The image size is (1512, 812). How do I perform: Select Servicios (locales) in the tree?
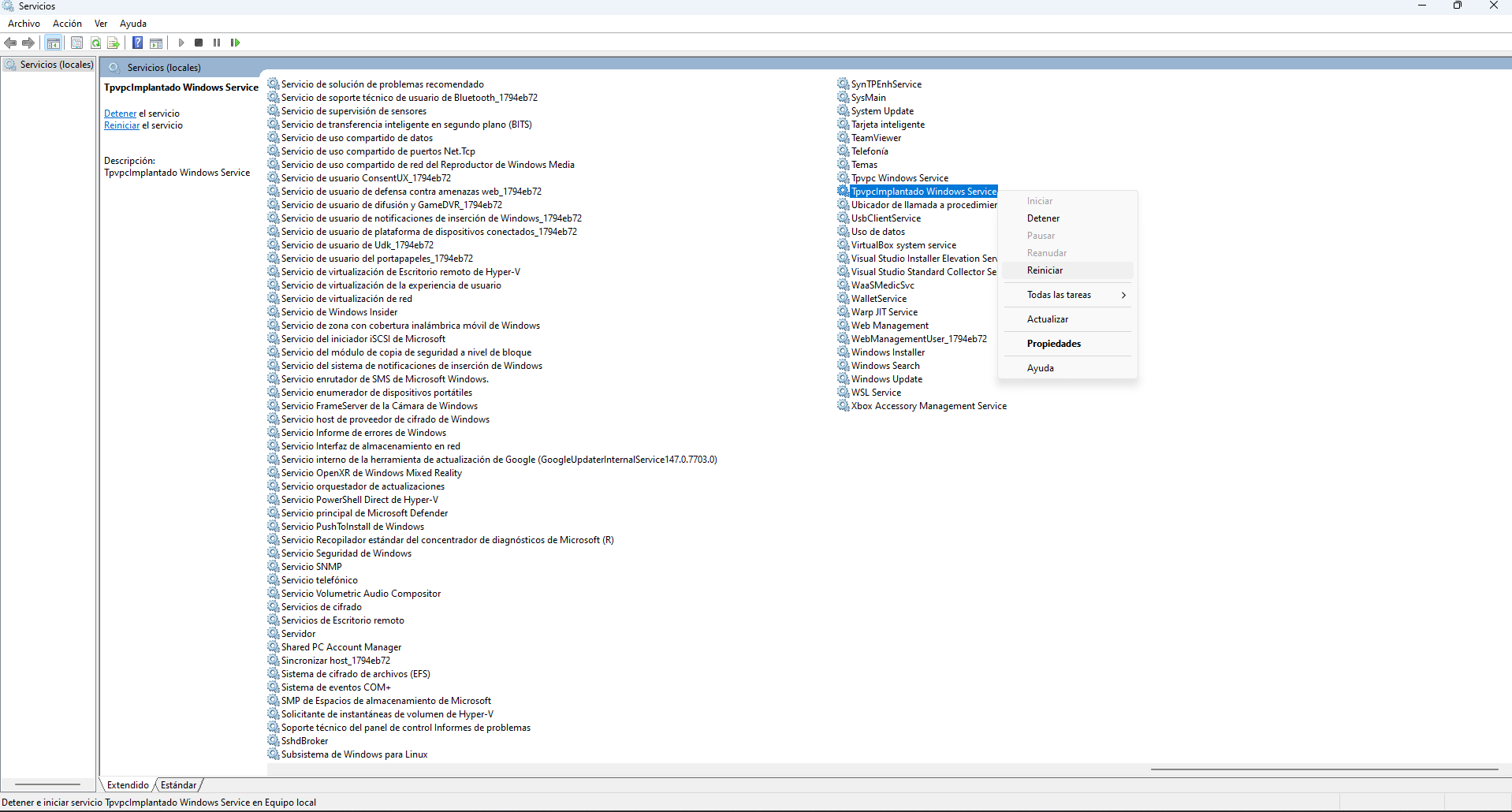(56, 65)
